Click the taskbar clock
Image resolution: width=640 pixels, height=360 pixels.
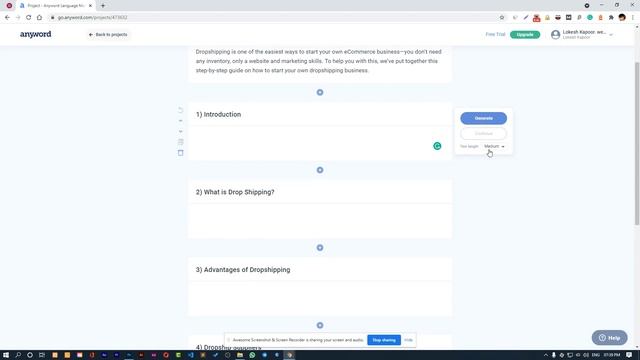[612, 355]
